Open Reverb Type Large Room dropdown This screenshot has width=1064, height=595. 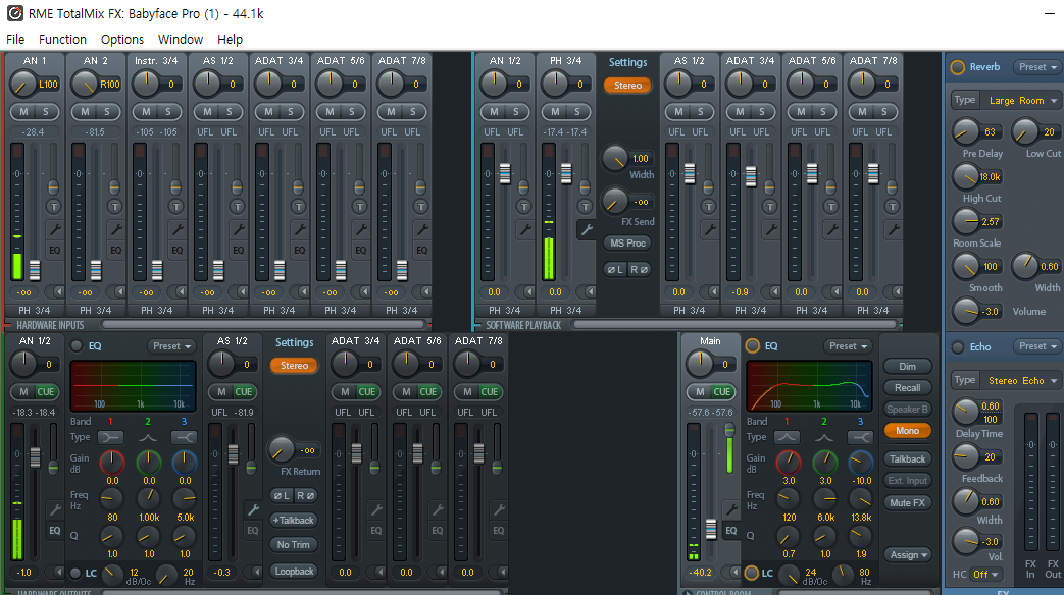click(x=1021, y=100)
